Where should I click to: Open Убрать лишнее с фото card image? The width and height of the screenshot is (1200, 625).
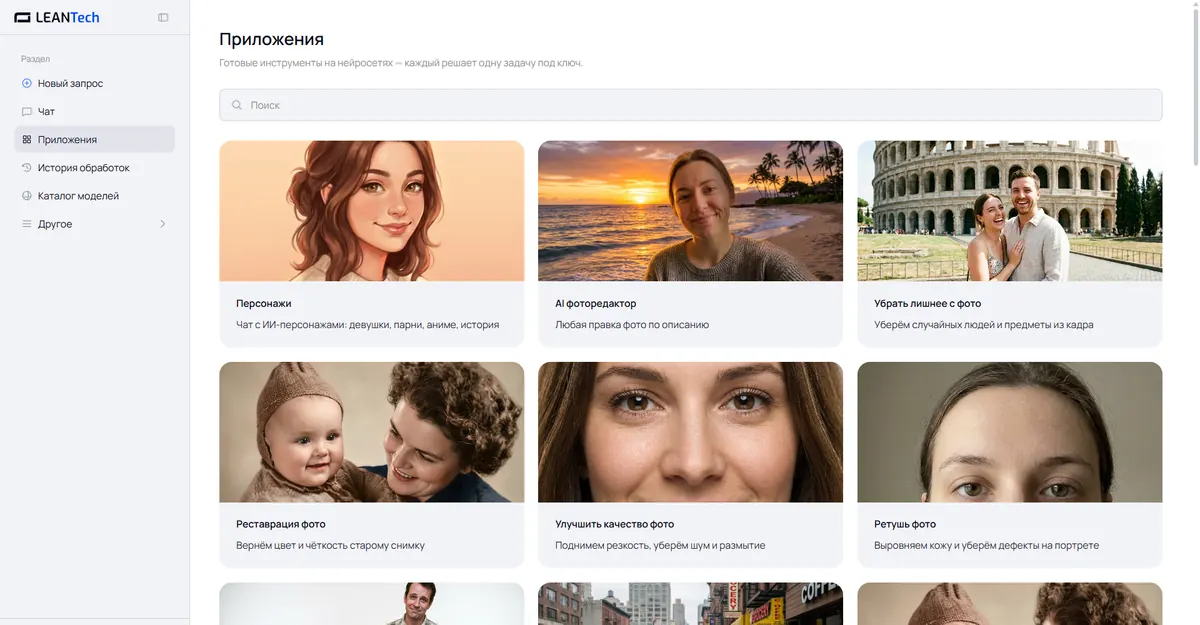click(x=1010, y=211)
